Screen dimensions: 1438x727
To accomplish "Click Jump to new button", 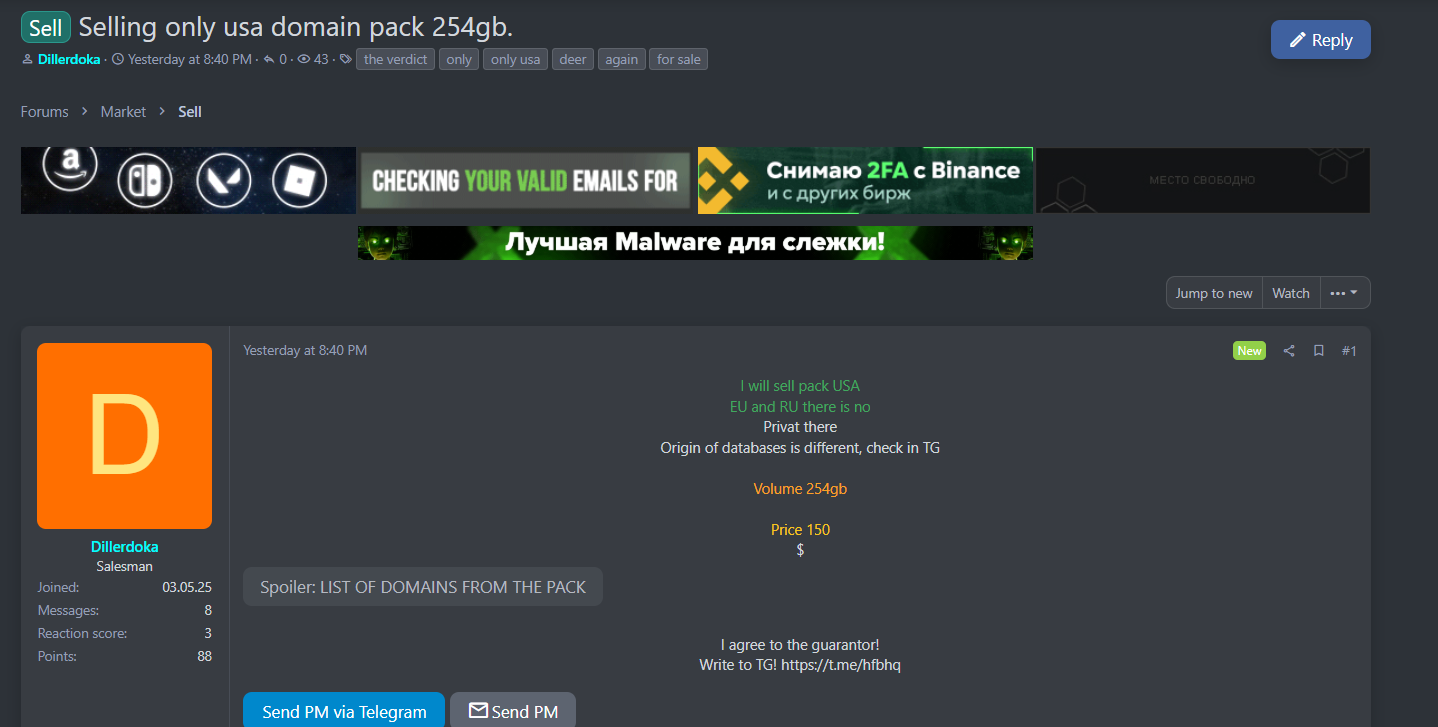I will coord(1214,293).
